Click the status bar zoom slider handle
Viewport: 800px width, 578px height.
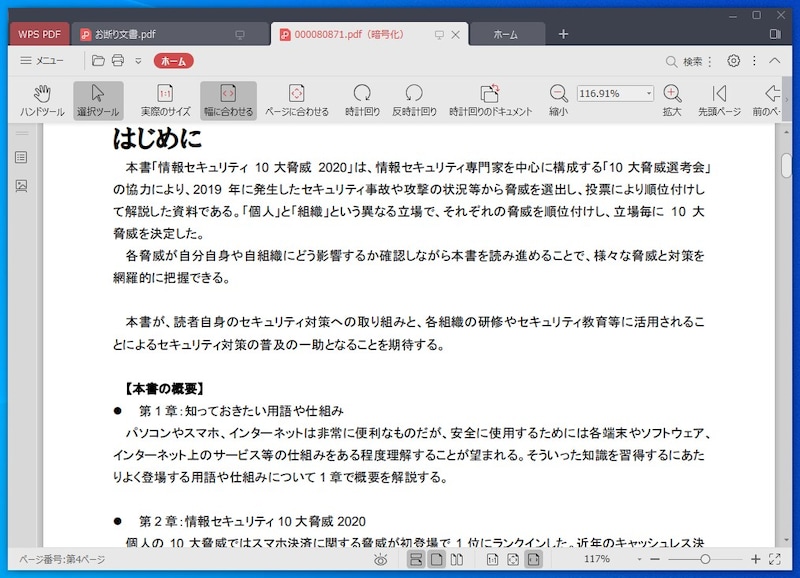pyautogui.click(x=706, y=560)
